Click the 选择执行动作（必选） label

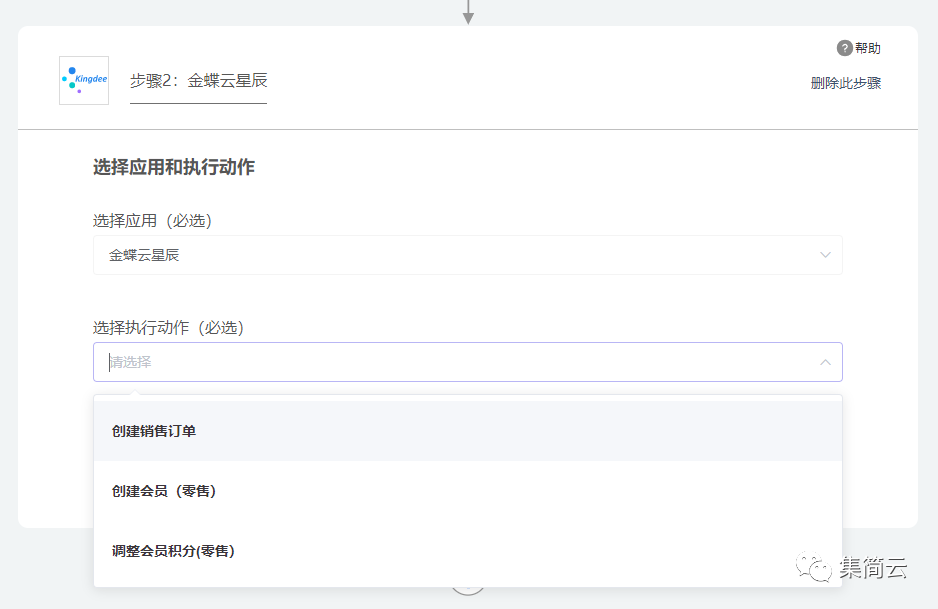point(169,328)
